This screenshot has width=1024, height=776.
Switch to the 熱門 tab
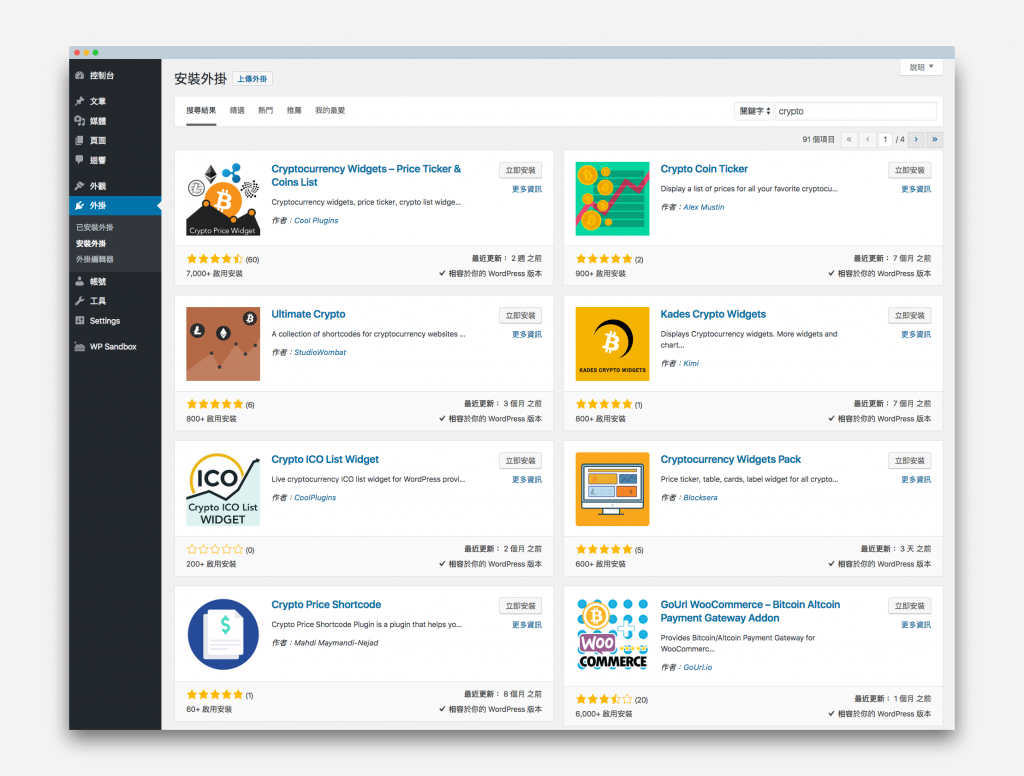[x=265, y=110]
